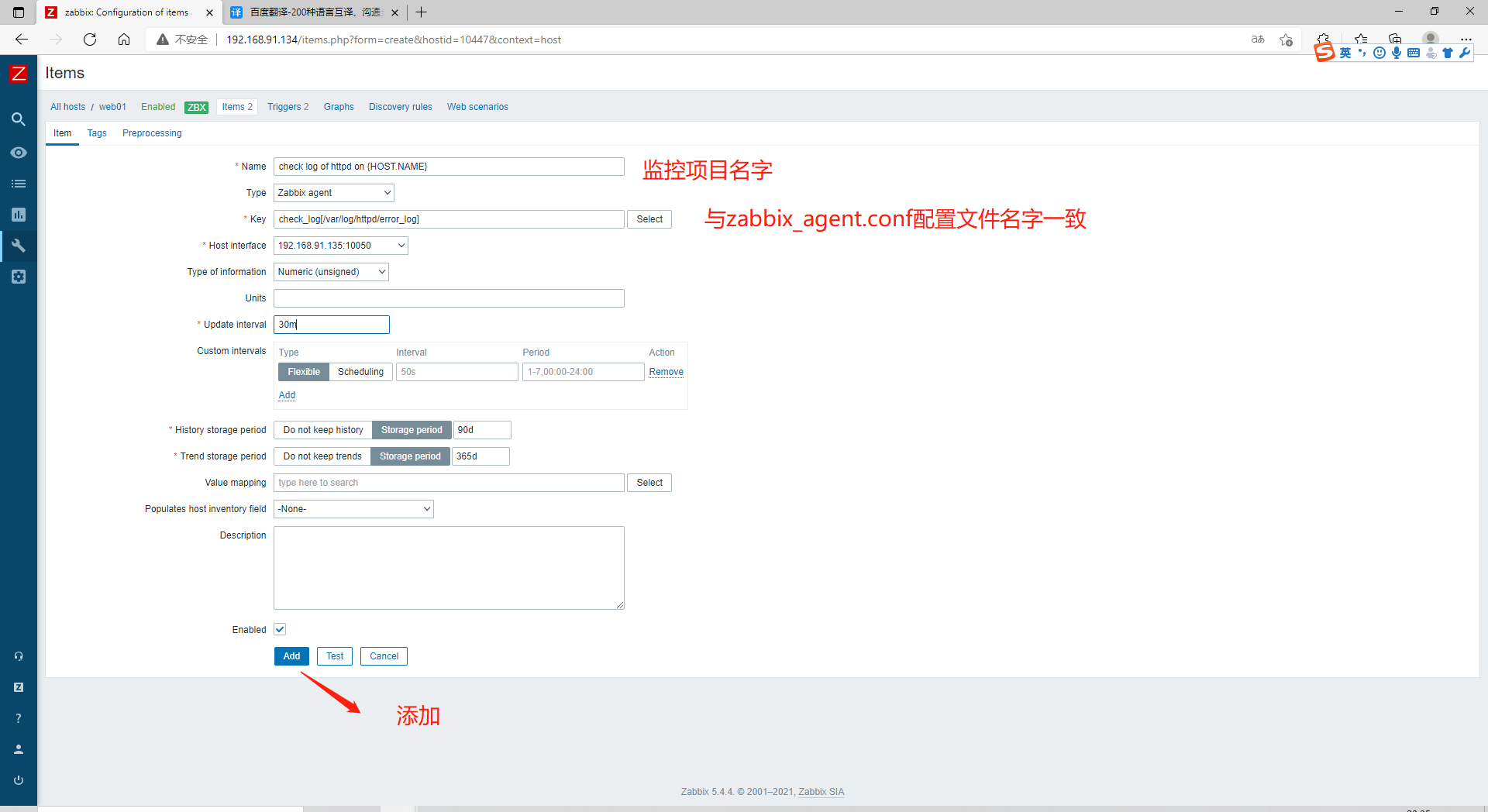This screenshot has width=1488, height=812.
Task: Click the Cancel button
Action: [384, 656]
